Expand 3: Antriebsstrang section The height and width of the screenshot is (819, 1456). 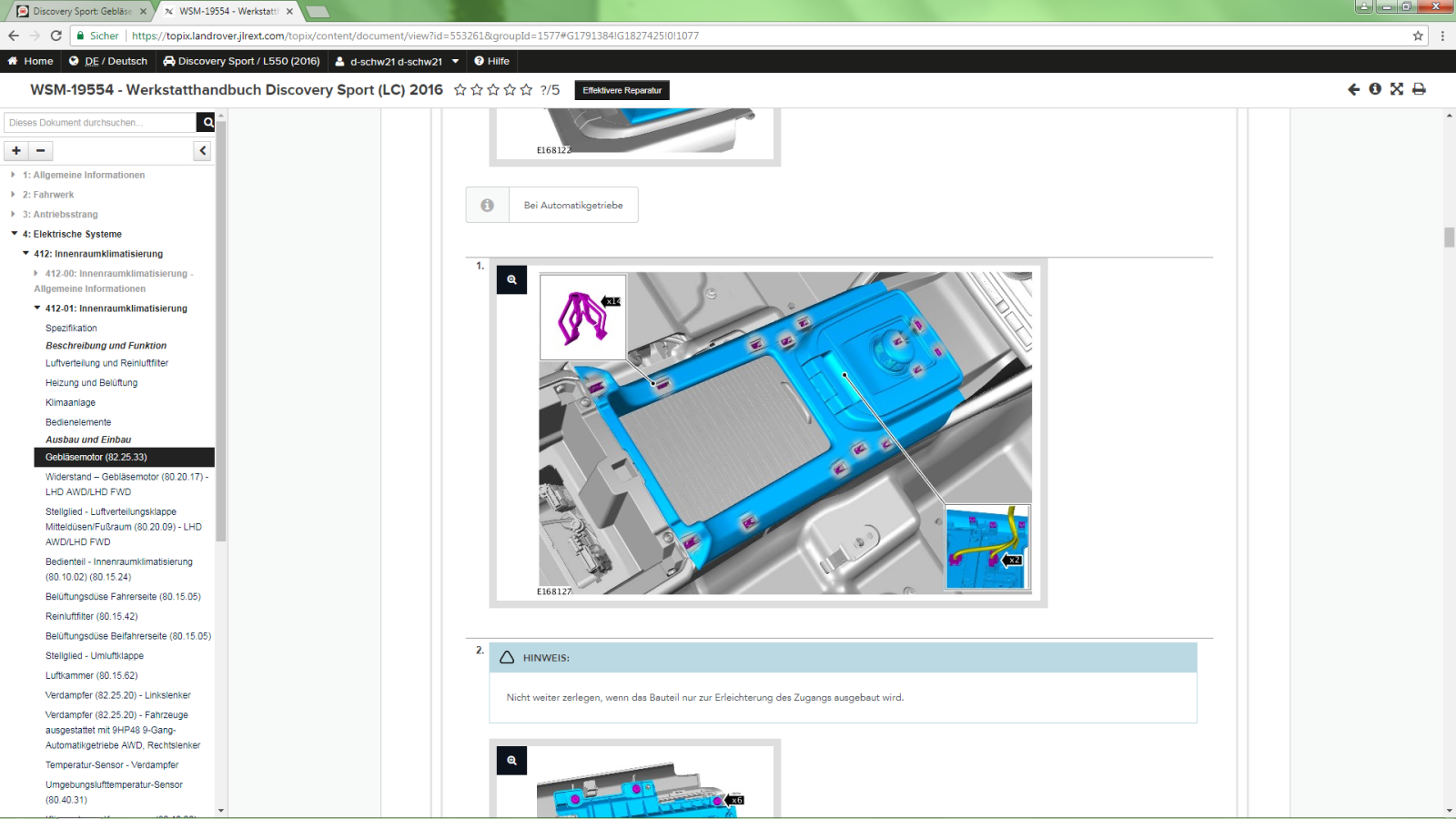click(60, 215)
